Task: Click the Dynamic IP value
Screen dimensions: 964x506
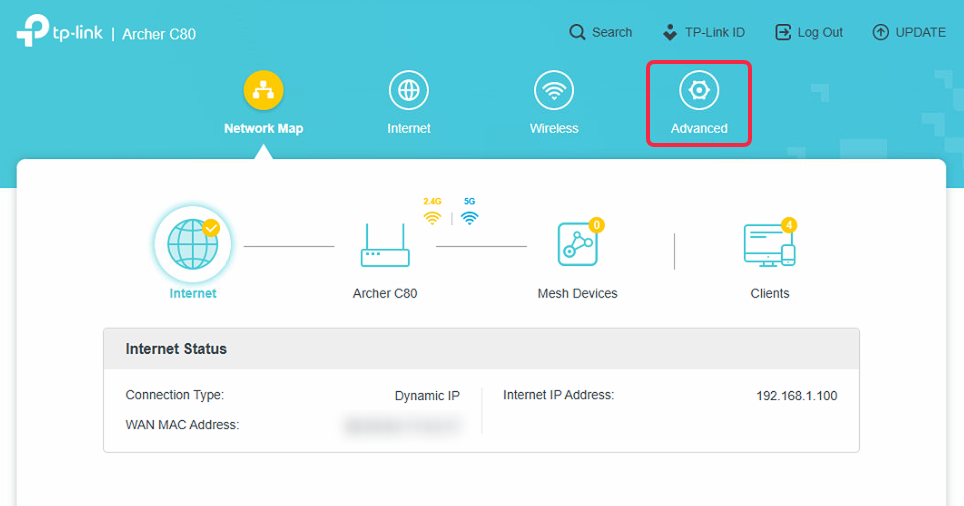Action: pos(427,395)
